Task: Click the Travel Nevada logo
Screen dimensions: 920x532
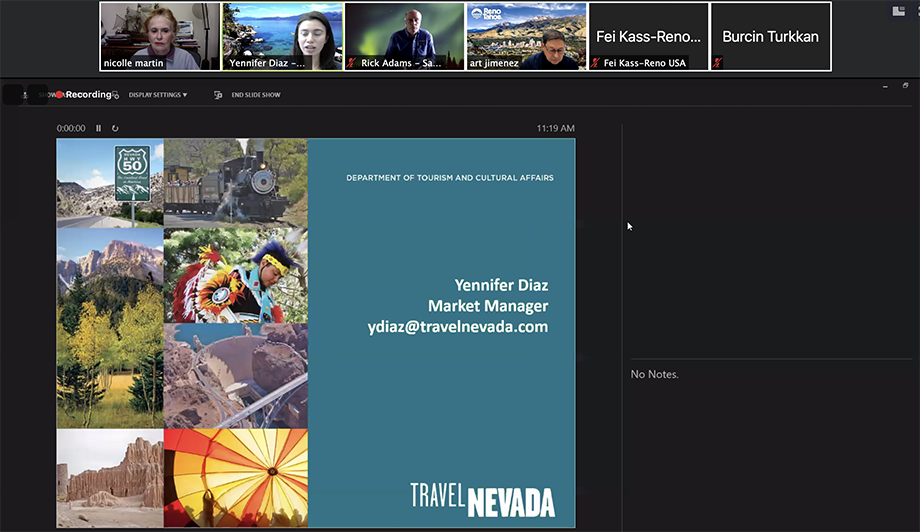Action: (x=482, y=500)
